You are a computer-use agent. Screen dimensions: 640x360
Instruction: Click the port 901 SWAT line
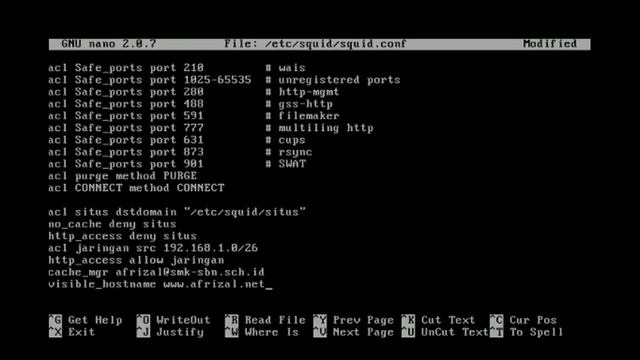click(177, 164)
